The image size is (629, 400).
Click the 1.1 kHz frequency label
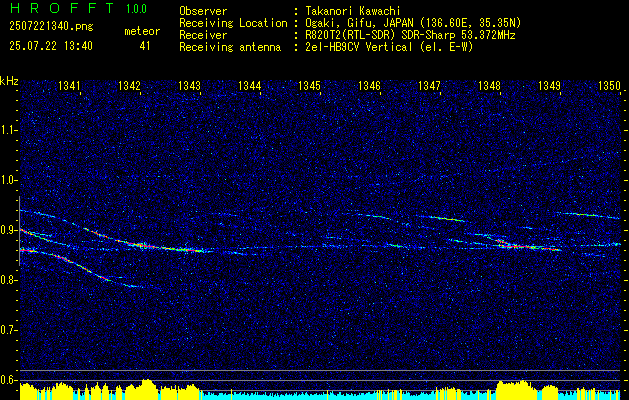7,130
